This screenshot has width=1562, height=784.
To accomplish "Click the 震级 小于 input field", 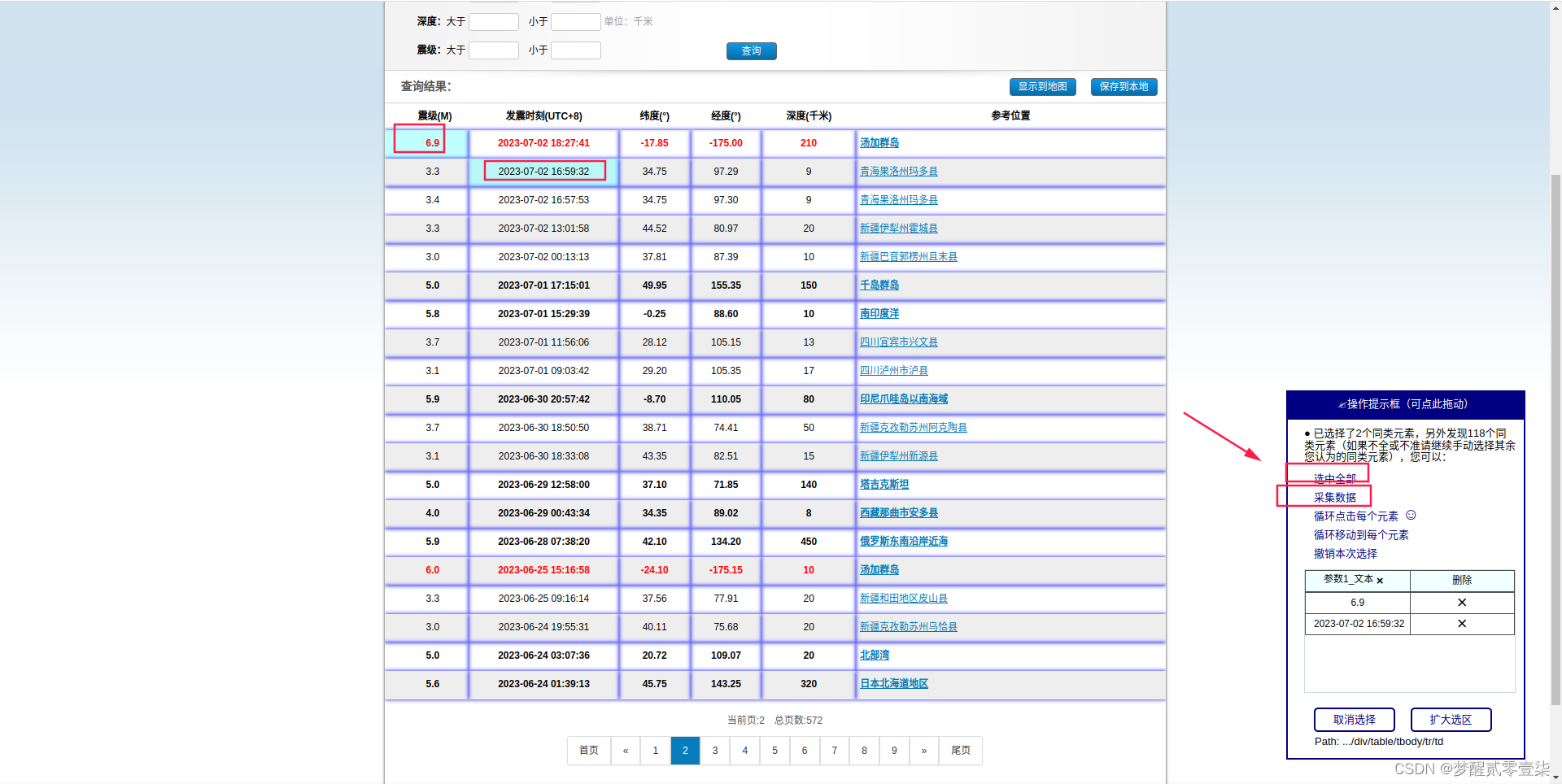I will point(576,50).
